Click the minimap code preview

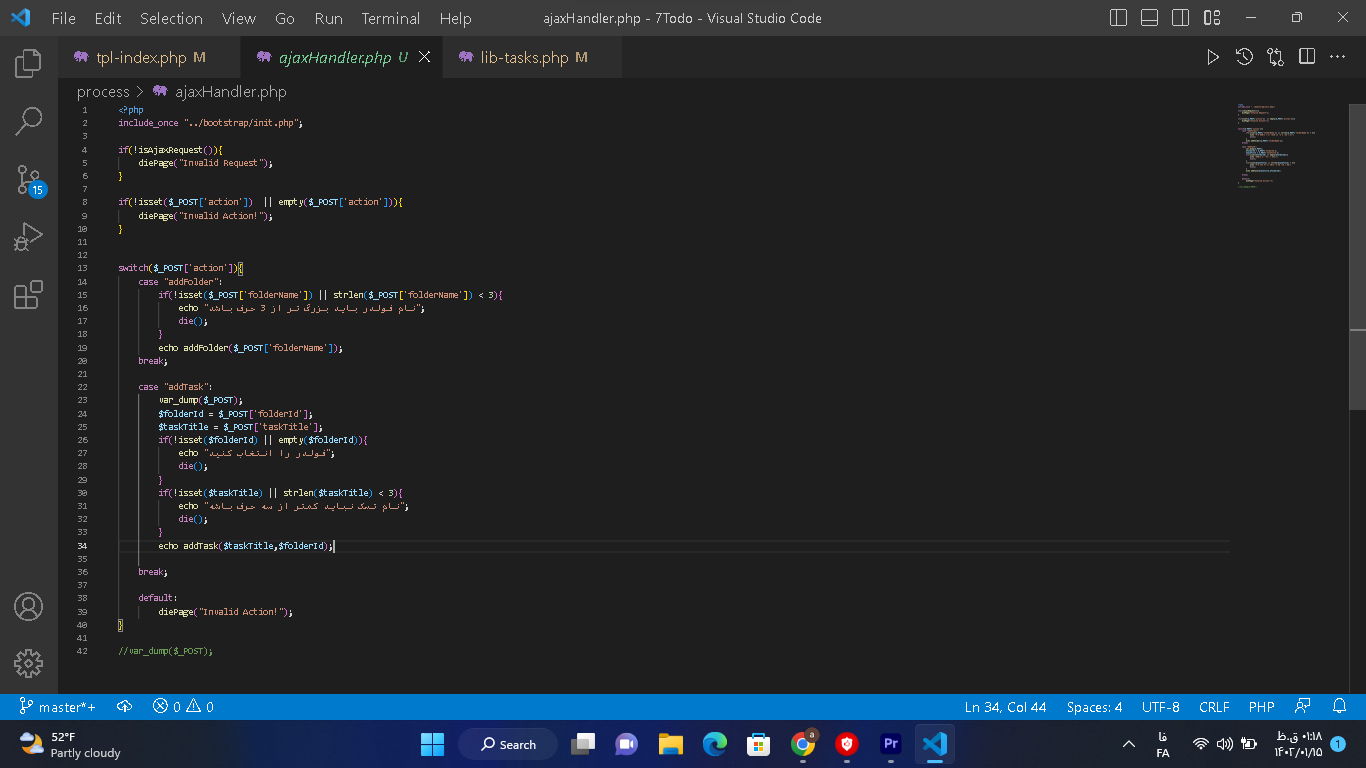point(1277,145)
